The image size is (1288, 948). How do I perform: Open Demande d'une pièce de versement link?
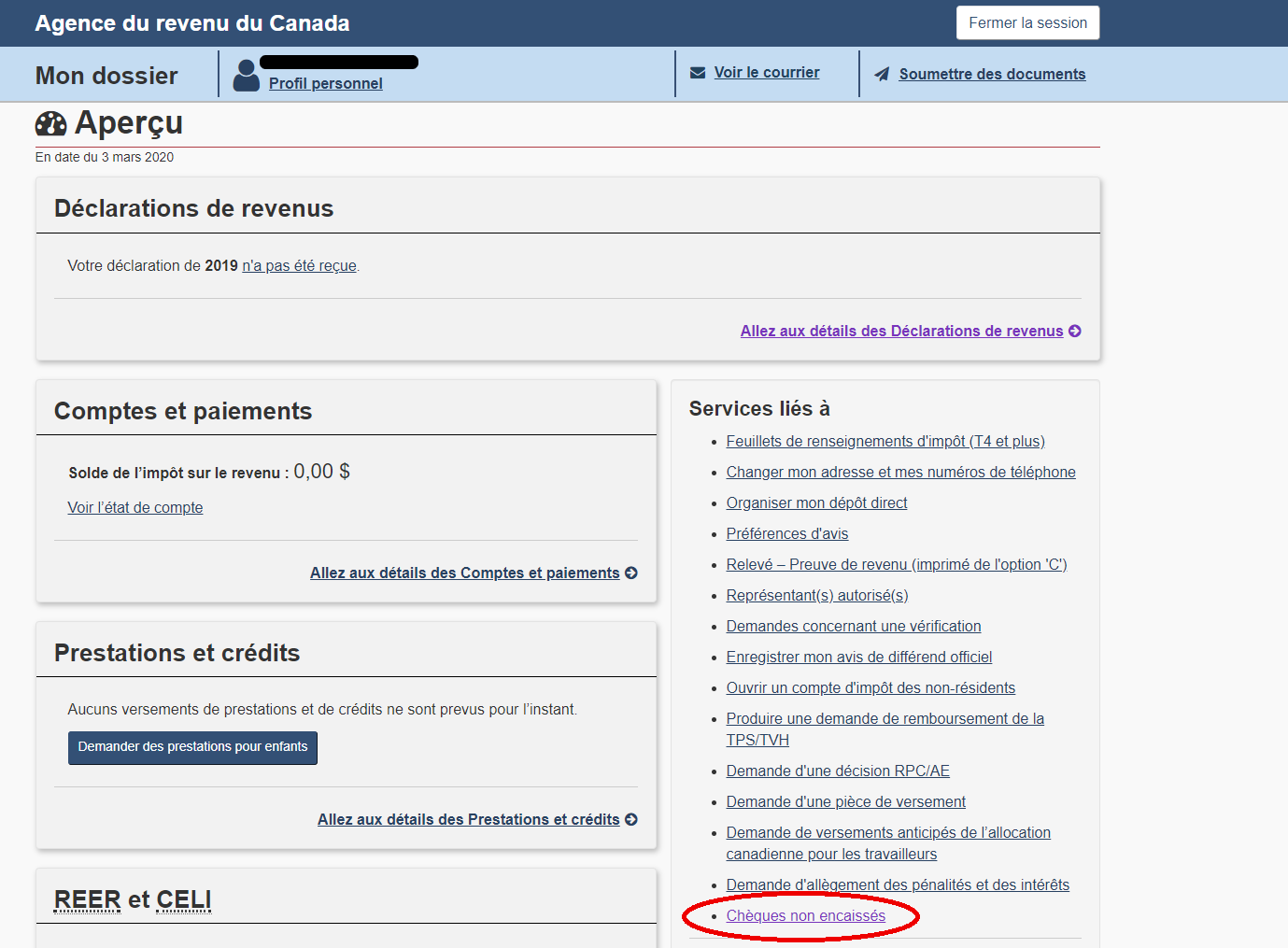pyautogui.click(x=846, y=802)
